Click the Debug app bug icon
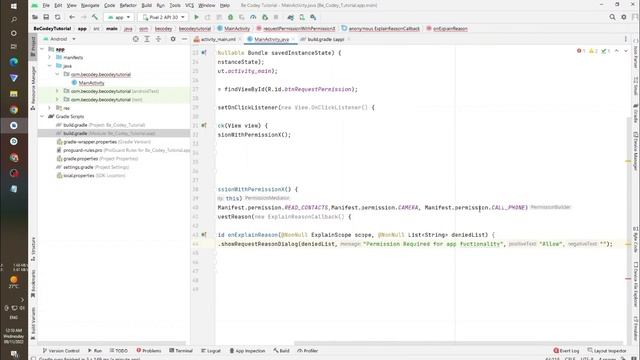The image size is (640, 360). coord(231,17)
